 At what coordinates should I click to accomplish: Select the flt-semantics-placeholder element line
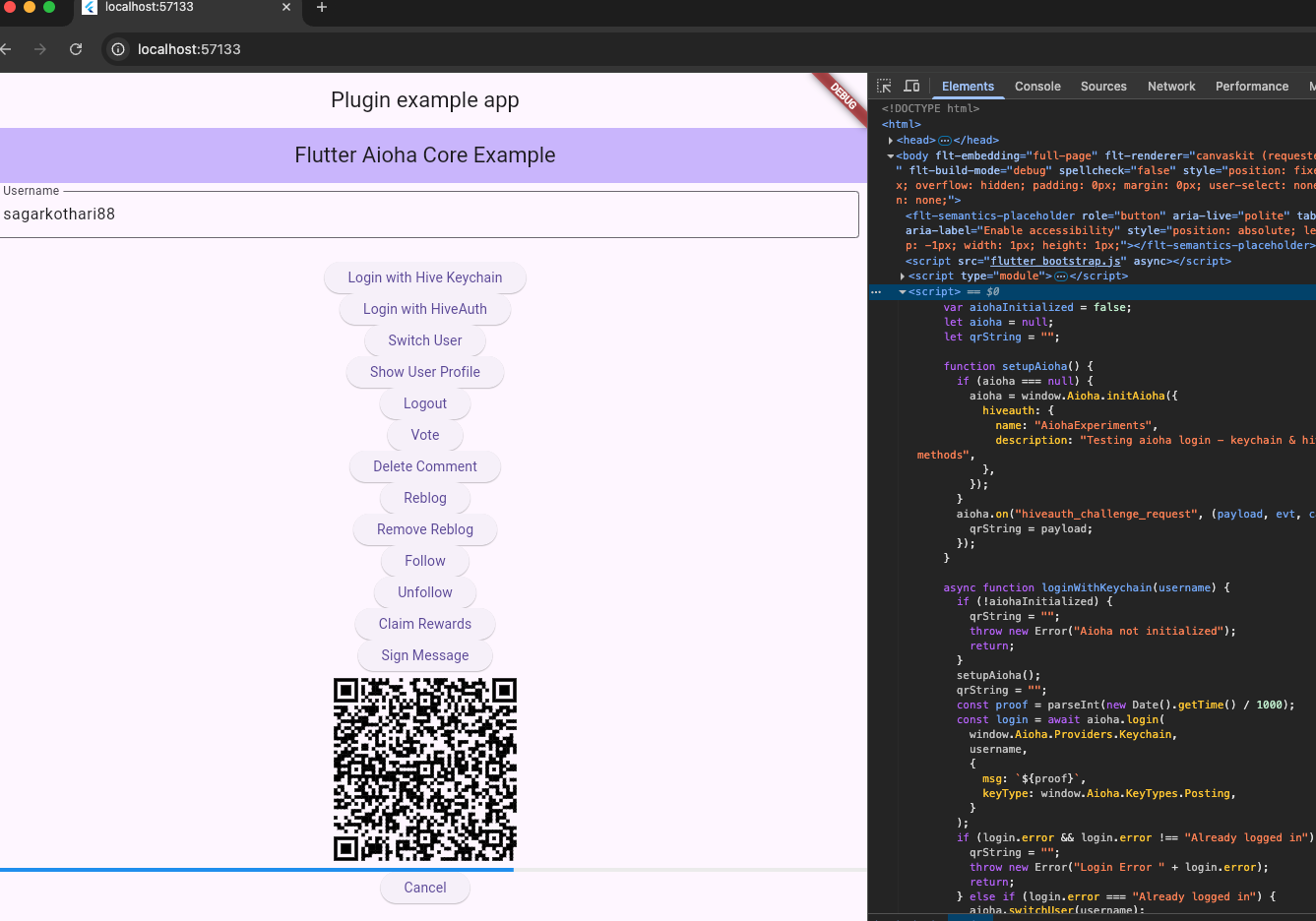tap(1110, 231)
